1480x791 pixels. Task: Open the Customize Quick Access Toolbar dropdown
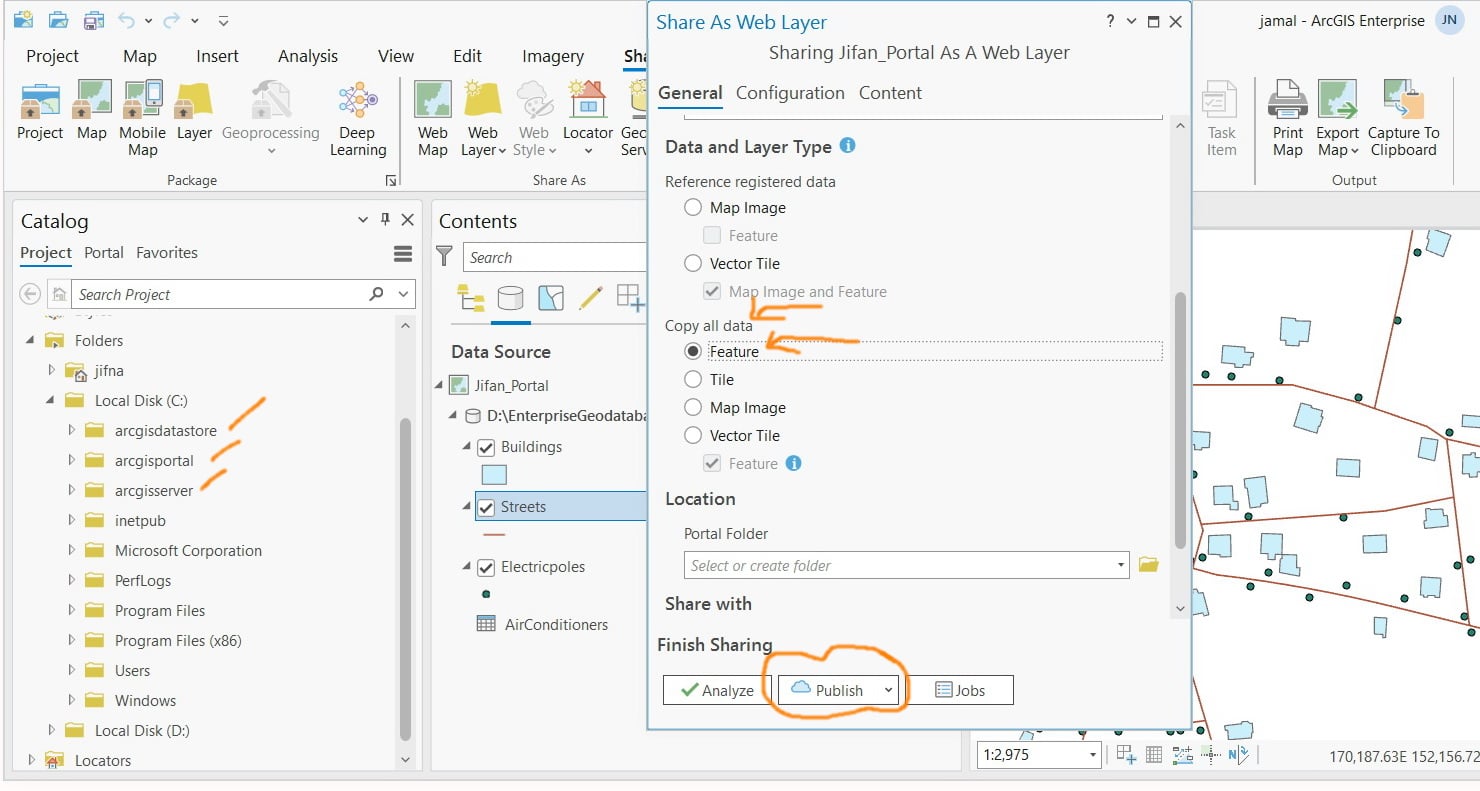pos(223,21)
